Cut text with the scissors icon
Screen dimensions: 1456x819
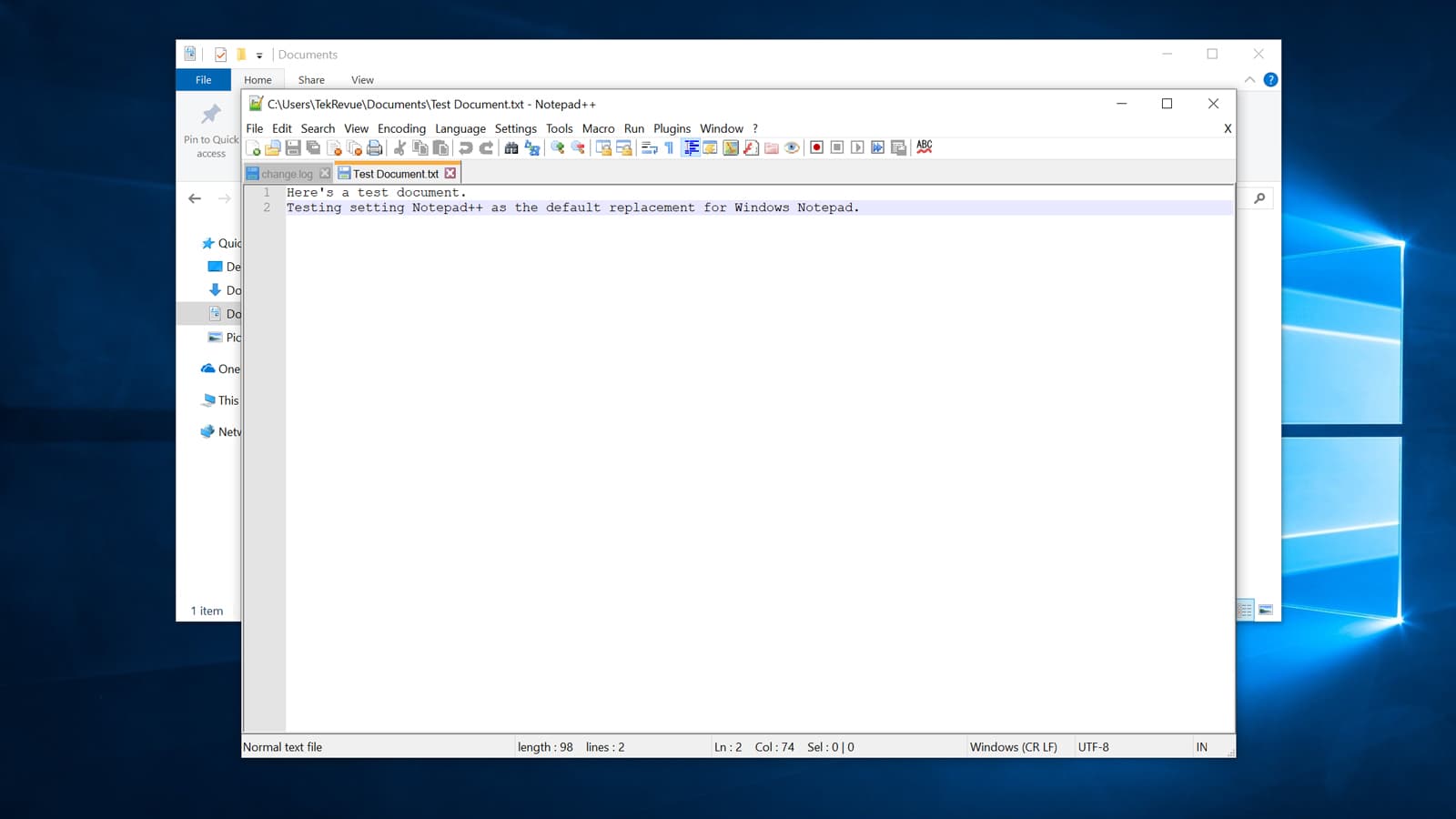tap(399, 147)
